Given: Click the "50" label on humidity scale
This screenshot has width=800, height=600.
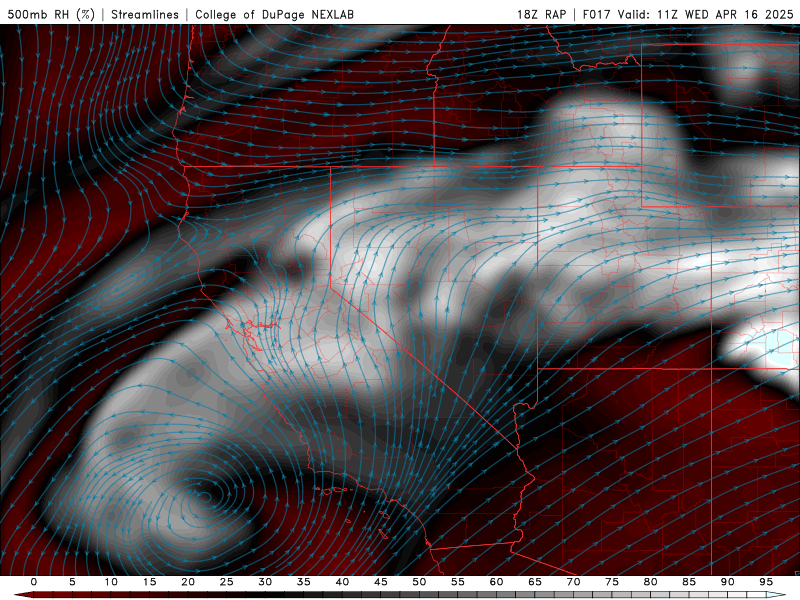Looking at the screenshot, I should (419, 582).
